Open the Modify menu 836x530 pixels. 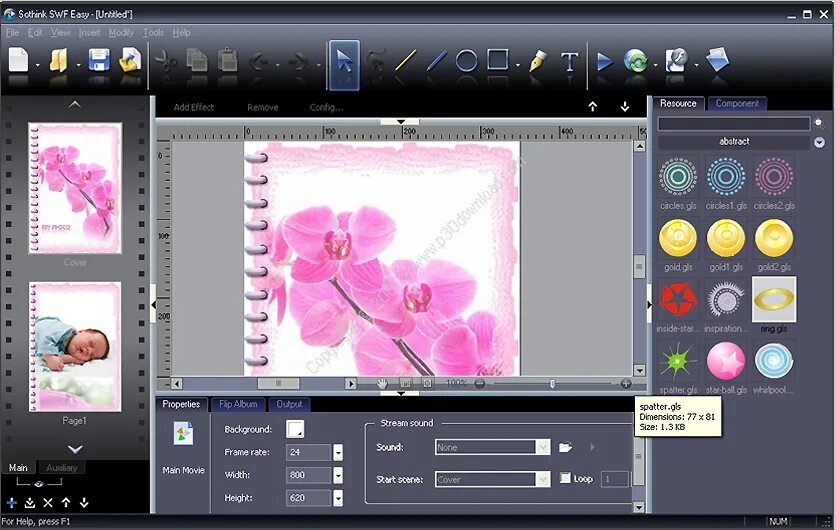click(x=121, y=33)
